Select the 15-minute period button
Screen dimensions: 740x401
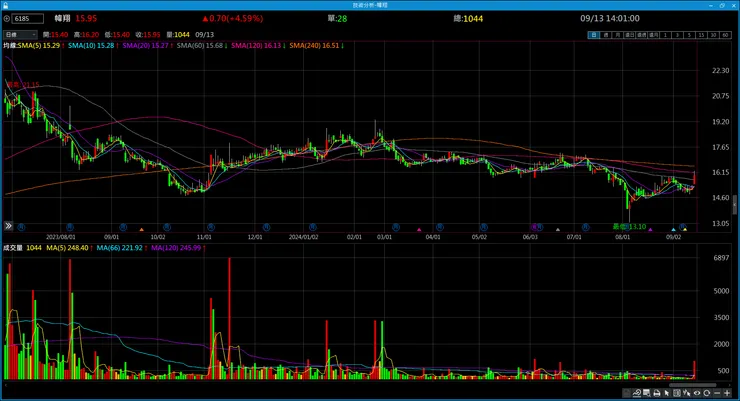pyautogui.click(x=701, y=35)
